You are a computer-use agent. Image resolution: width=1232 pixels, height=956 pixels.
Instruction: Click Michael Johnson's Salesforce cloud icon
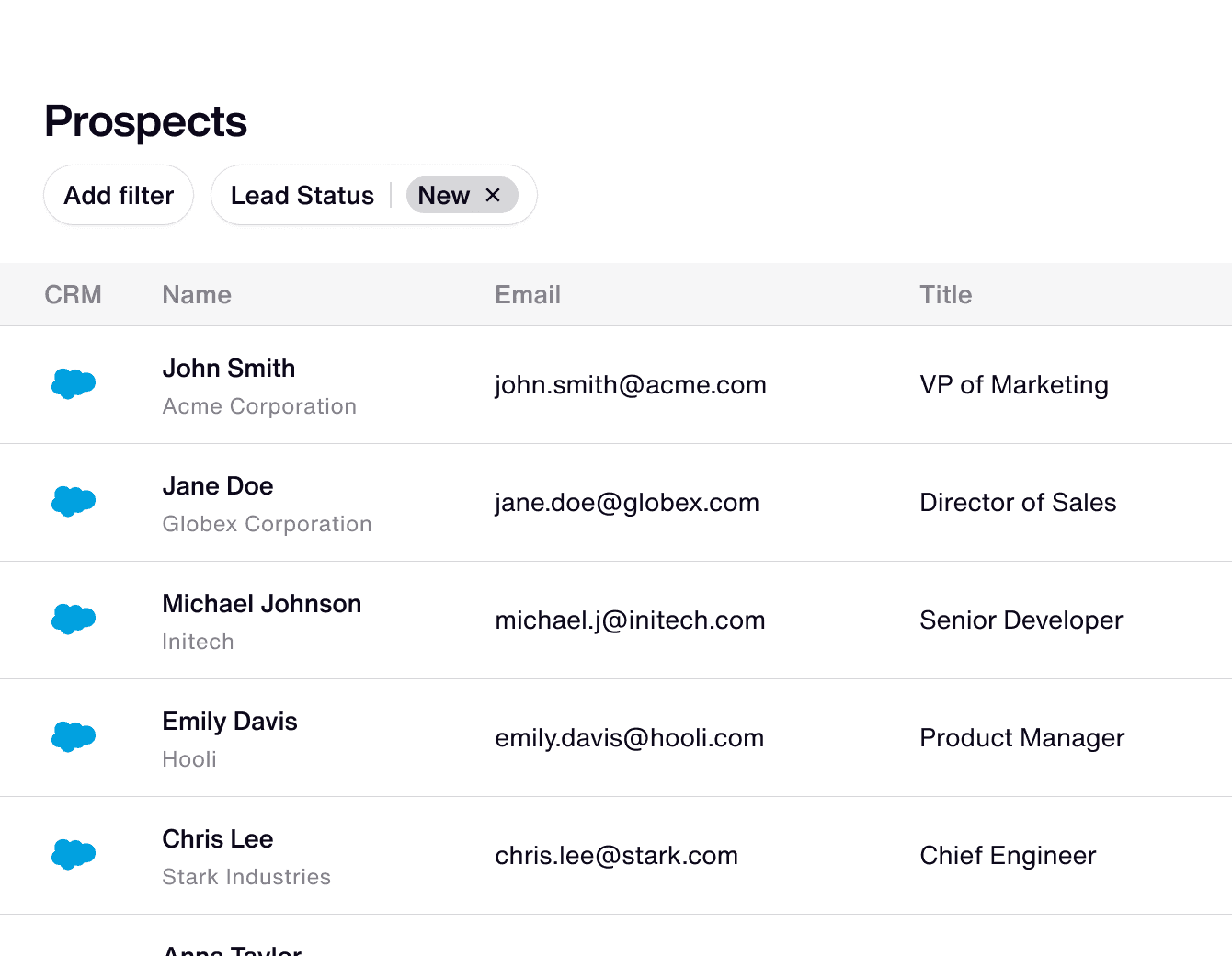(x=74, y=619)
